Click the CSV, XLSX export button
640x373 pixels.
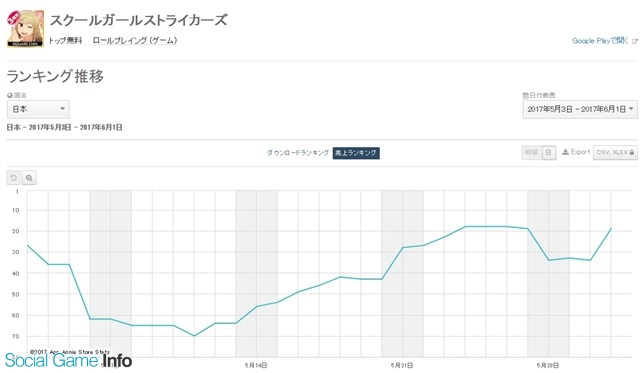(x=615, y=152)
